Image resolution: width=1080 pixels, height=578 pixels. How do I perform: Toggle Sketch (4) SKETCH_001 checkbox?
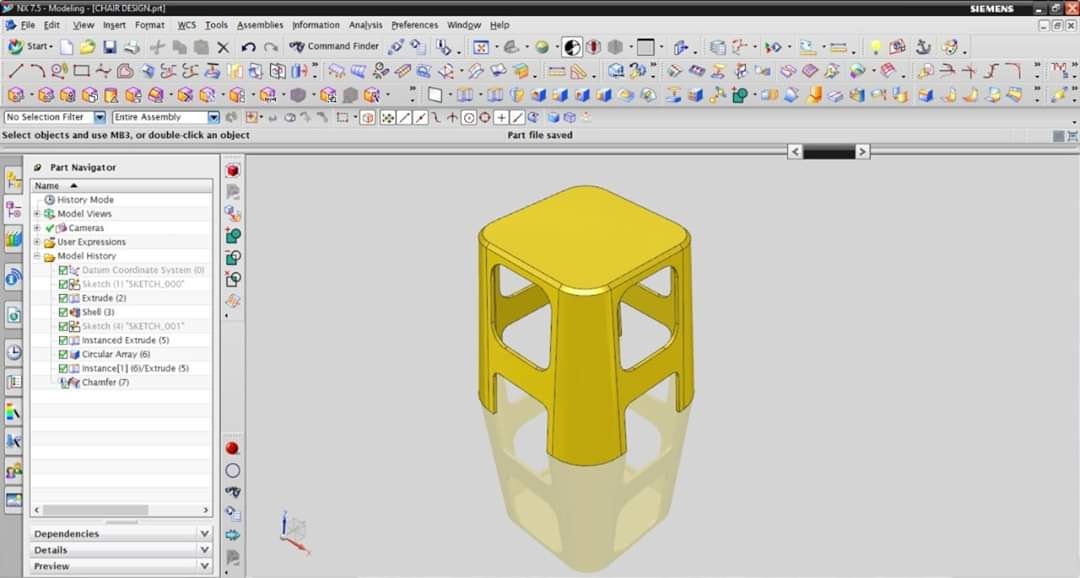63,326
